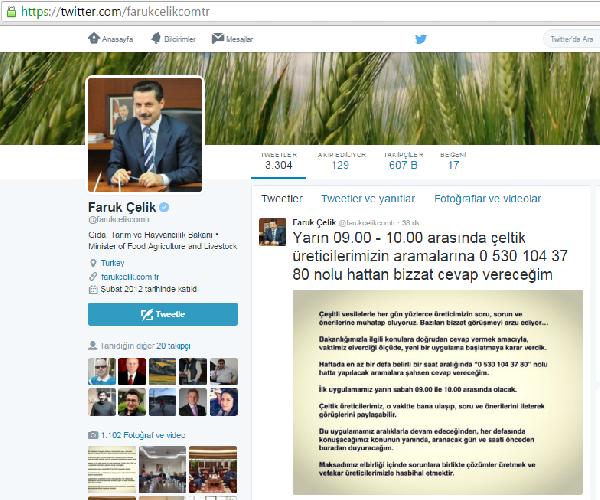Open Faruk Çelik large profile photo

click(x=145, y=134)
